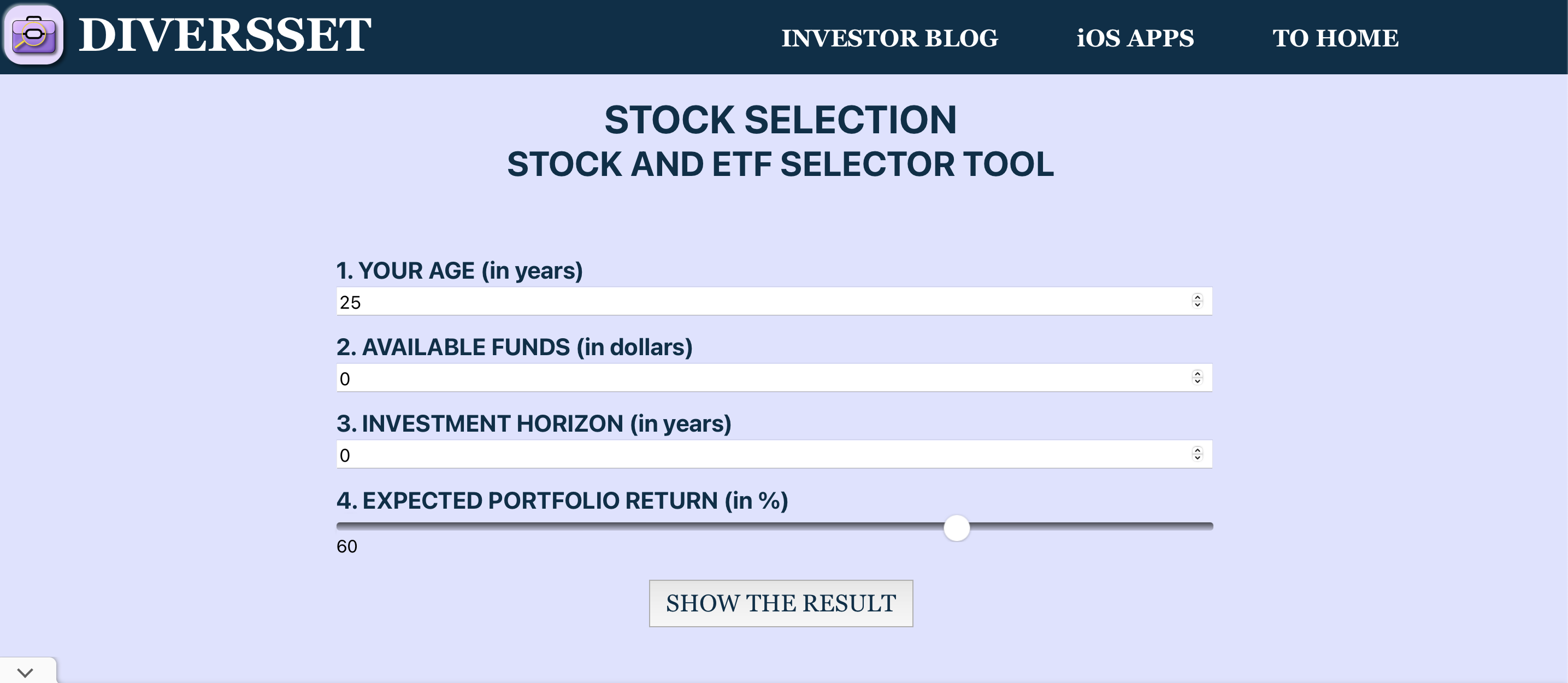Click the expected portfolio return slider handle

click(956, 528)
